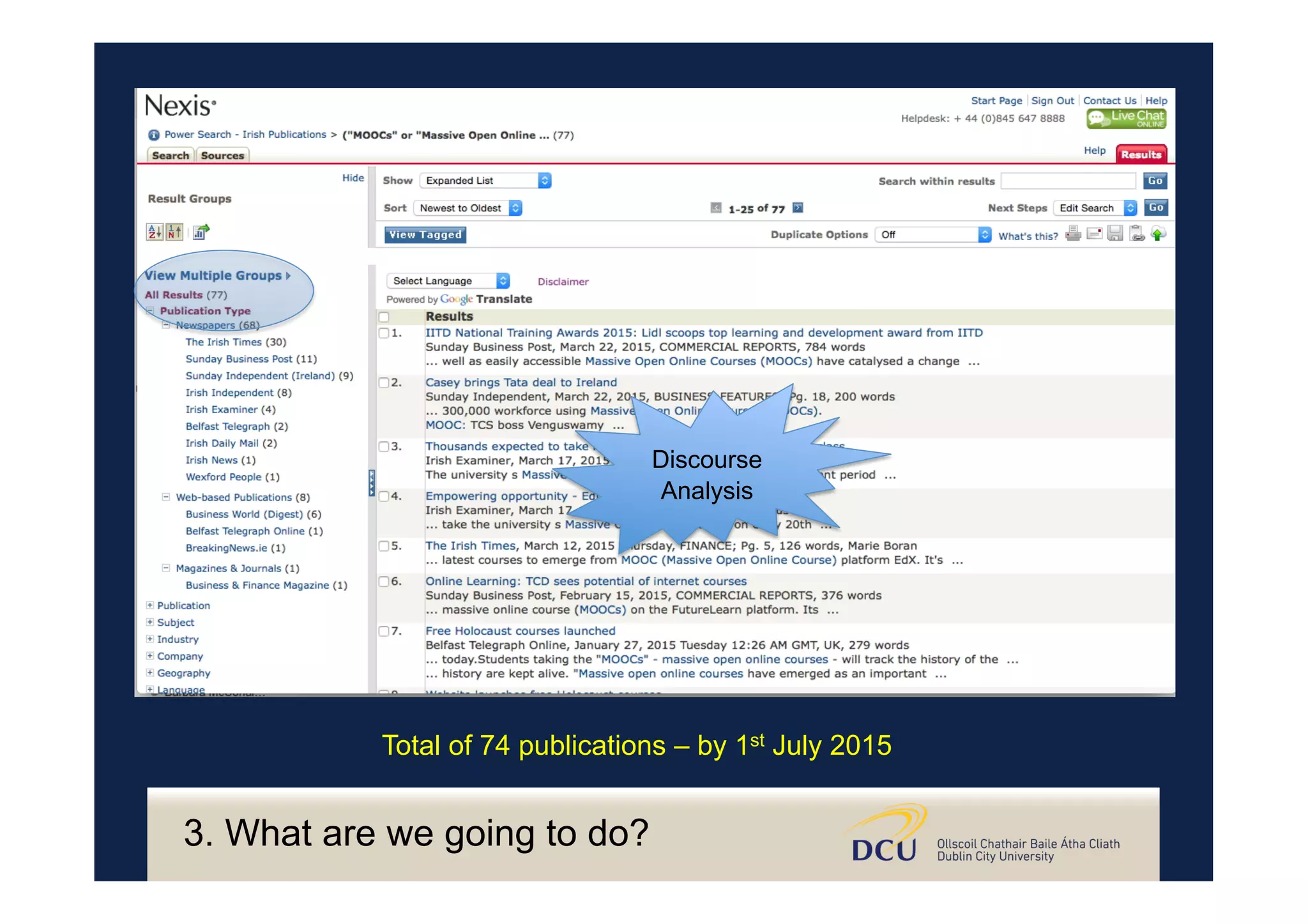
Task: Open Help link above Results tab
Action: 1095,151
